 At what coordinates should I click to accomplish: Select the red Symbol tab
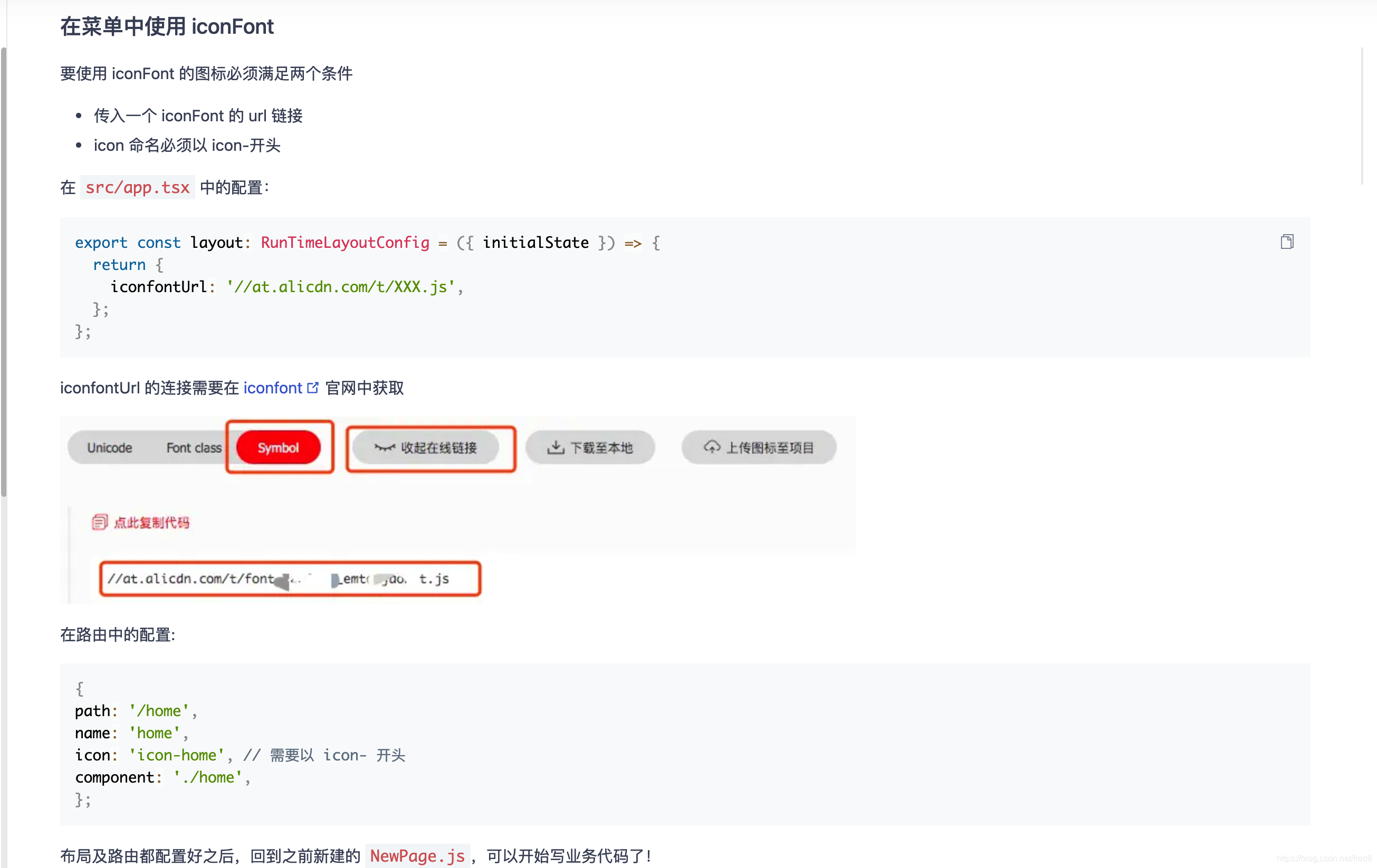click(278, 448)
